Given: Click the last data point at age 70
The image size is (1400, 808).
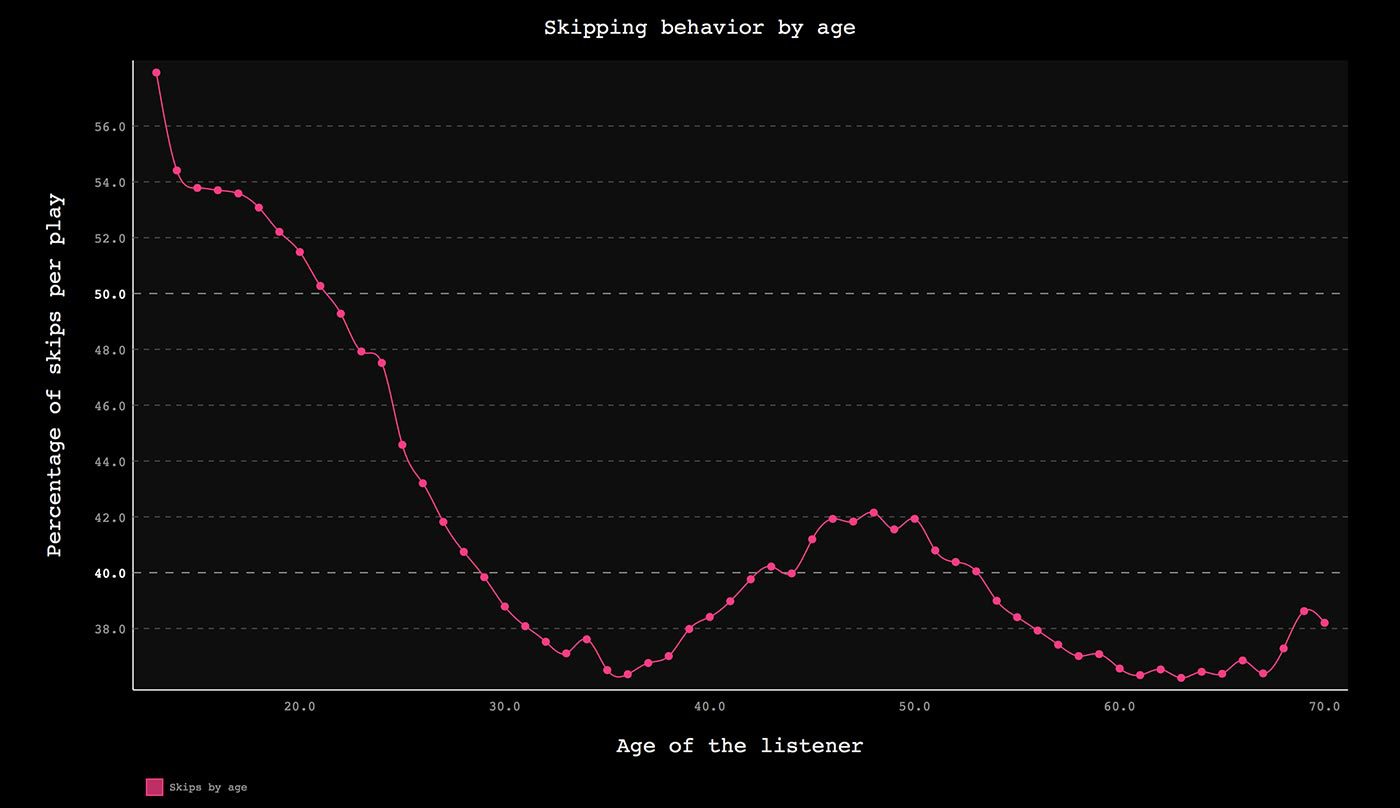Looking at the screenshot, I should click(1325, 623).
